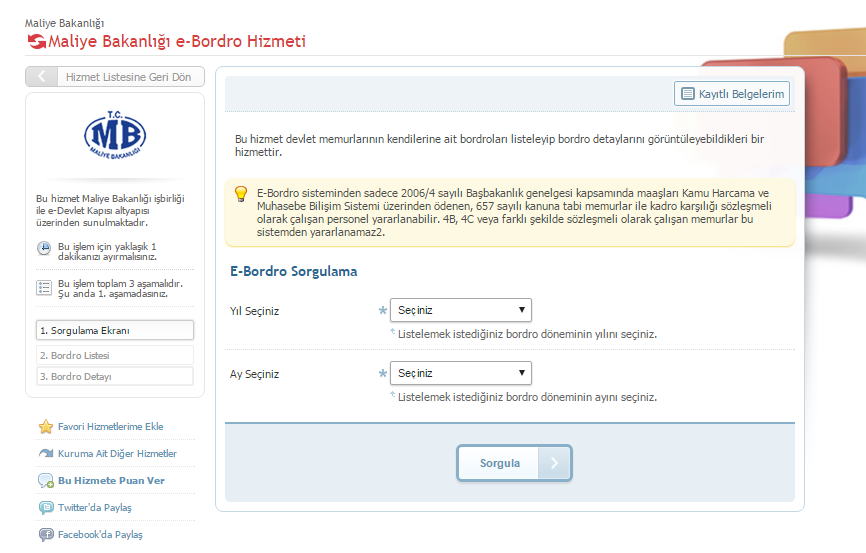Image resolution: width=866 pixels, height=553 pixels.
Task: Click the Sorgula button
Action: pos(514,463)
